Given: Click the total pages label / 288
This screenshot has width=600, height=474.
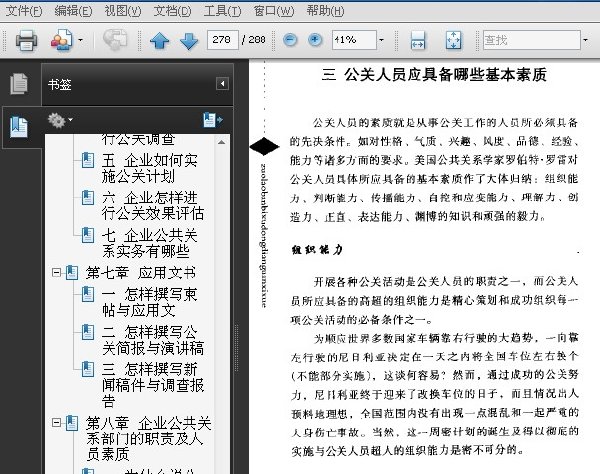Looking at the screenshot, I should tap(254, 39).
